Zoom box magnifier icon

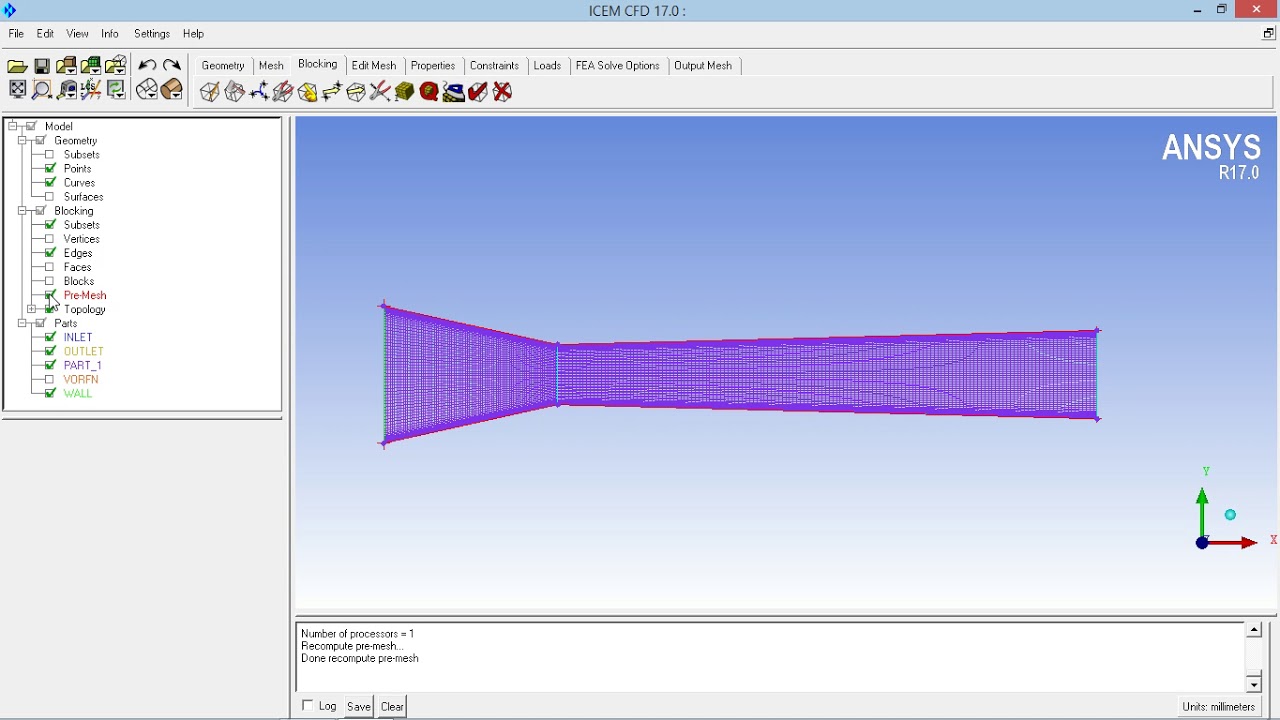42,90
